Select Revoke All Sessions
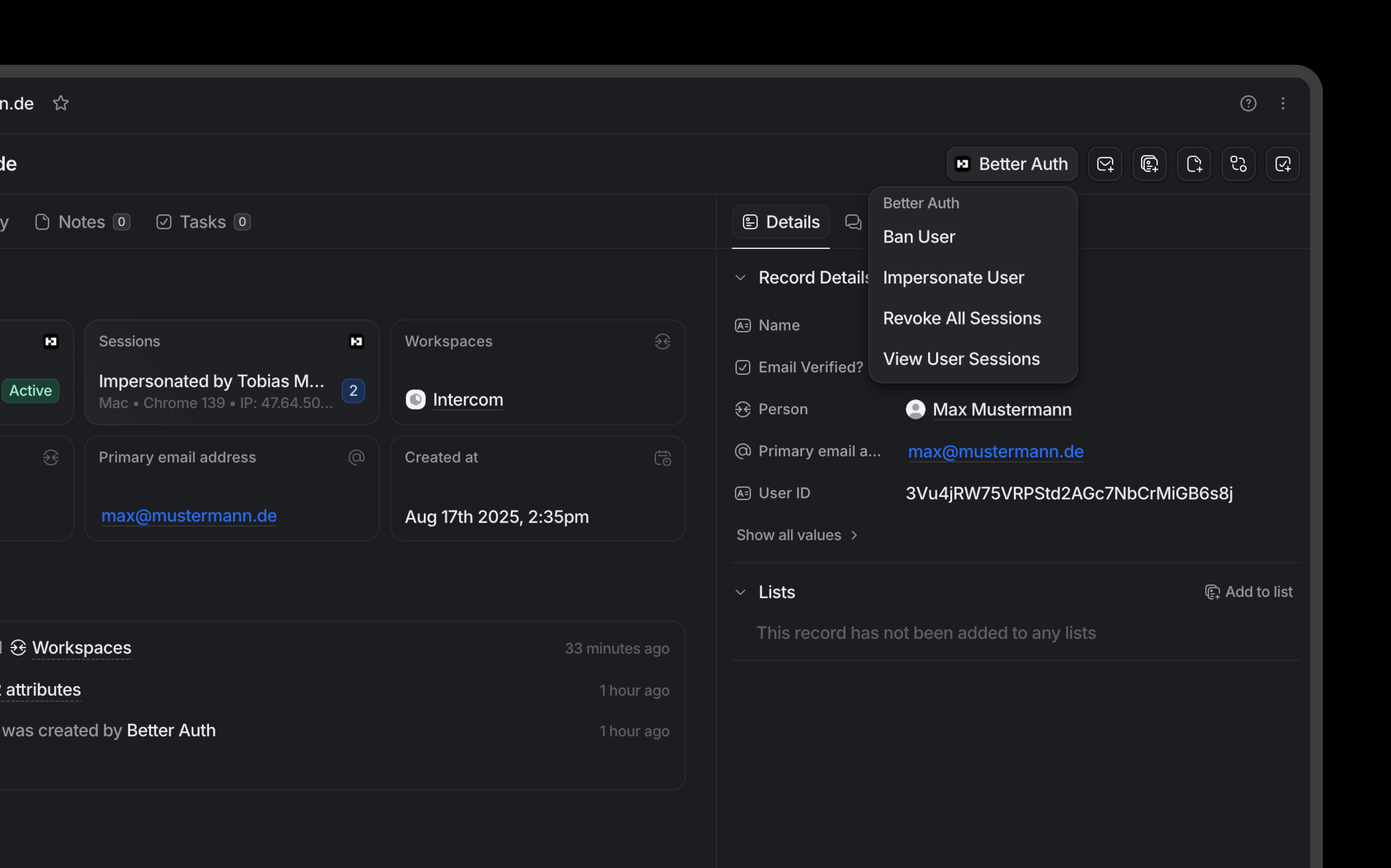Image resolution: width=1391 pixels, height=868 pixels. coord(962,319)
